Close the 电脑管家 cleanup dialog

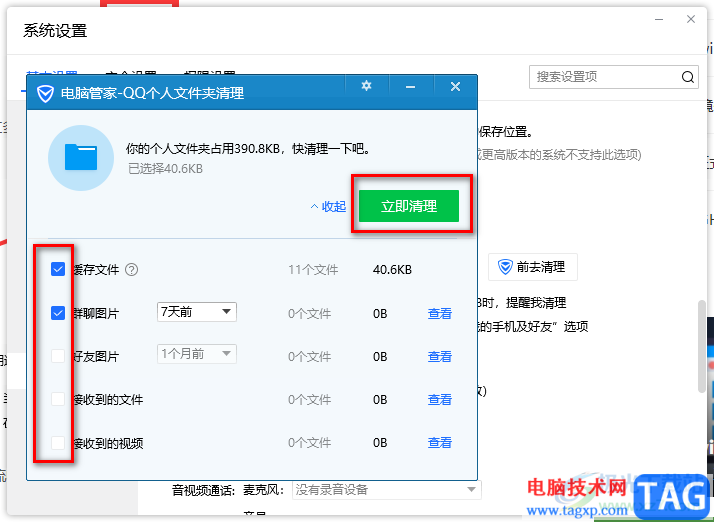click(455, 87)
